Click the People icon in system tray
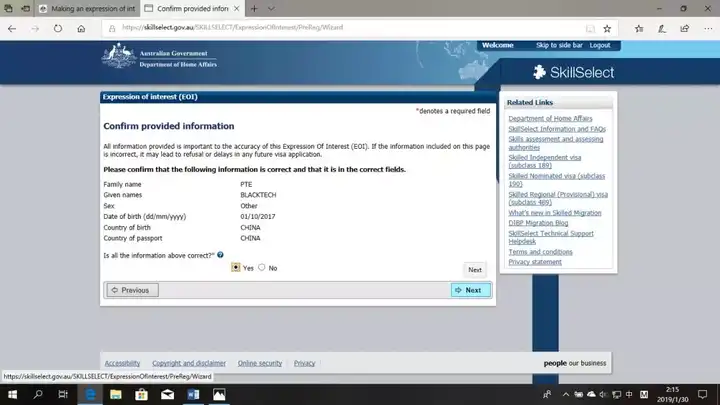The height and width of the screenshot is (405, 720). [547, 394]
